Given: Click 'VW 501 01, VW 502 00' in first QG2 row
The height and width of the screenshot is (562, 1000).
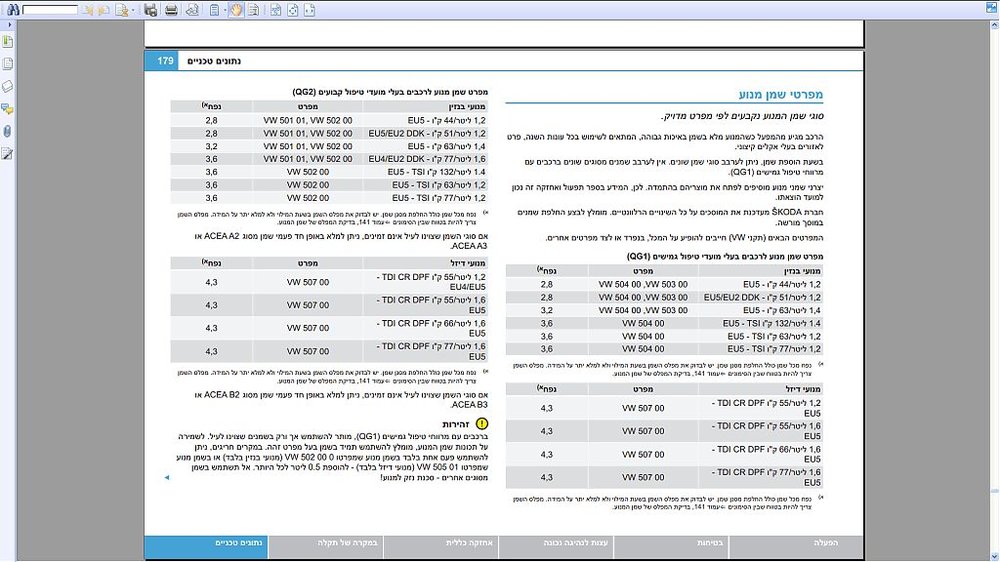Looking at the screenshot, I should pos(307,121).
